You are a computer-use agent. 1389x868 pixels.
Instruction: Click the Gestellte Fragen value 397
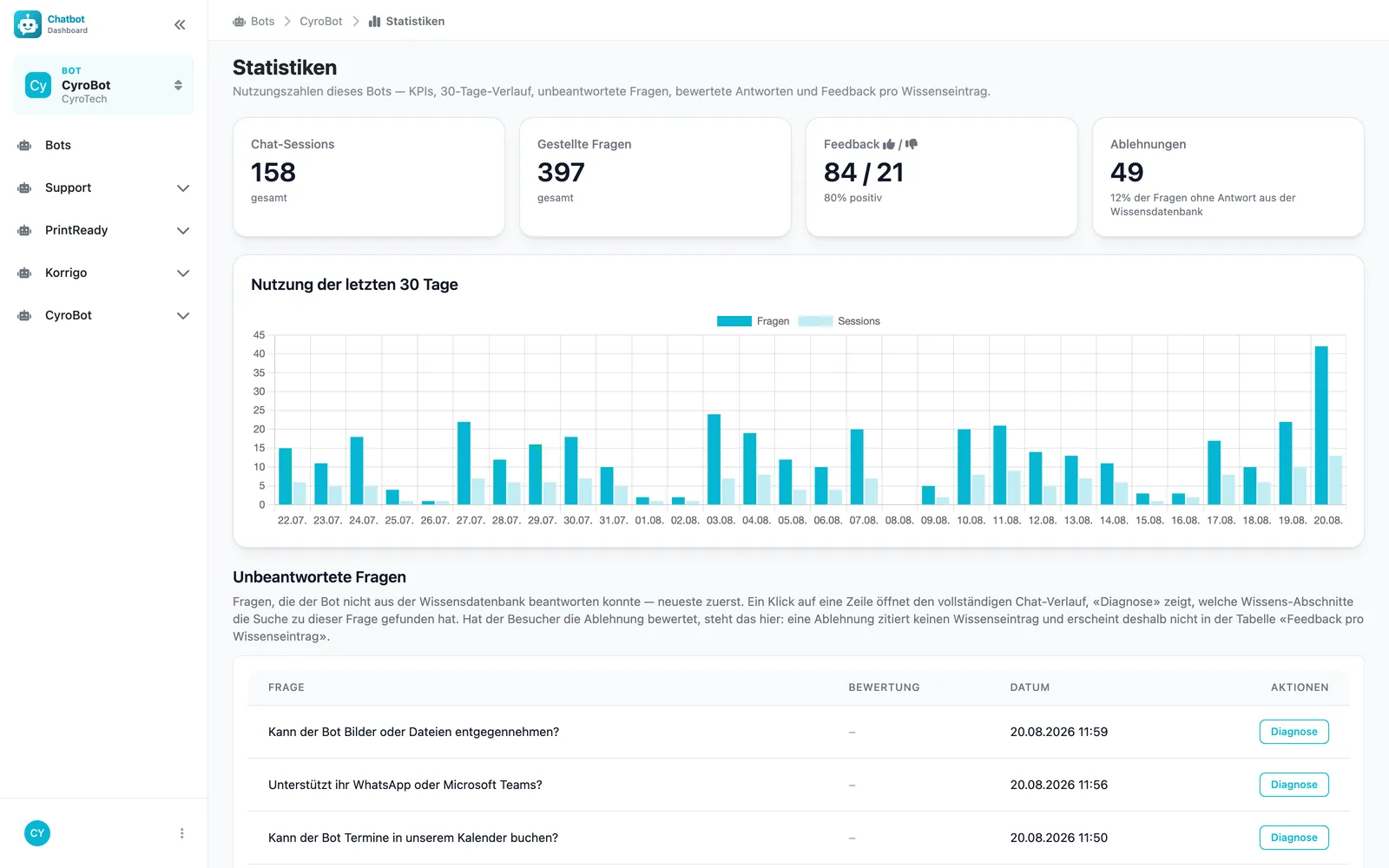(561, 172)
